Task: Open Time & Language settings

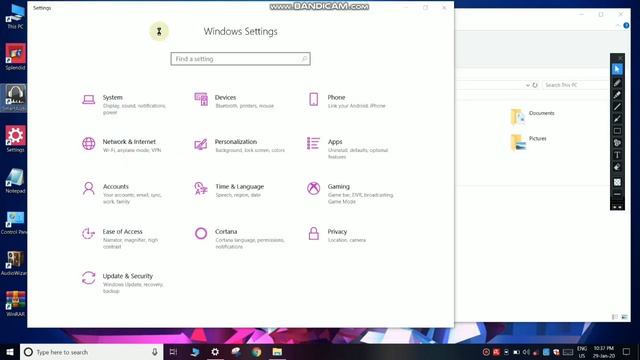Action: [229, 190]
